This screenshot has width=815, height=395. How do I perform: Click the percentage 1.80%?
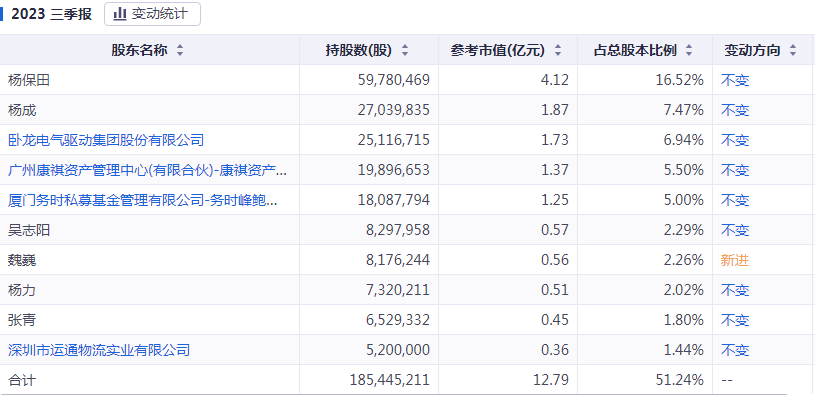[x=683, y=320]
